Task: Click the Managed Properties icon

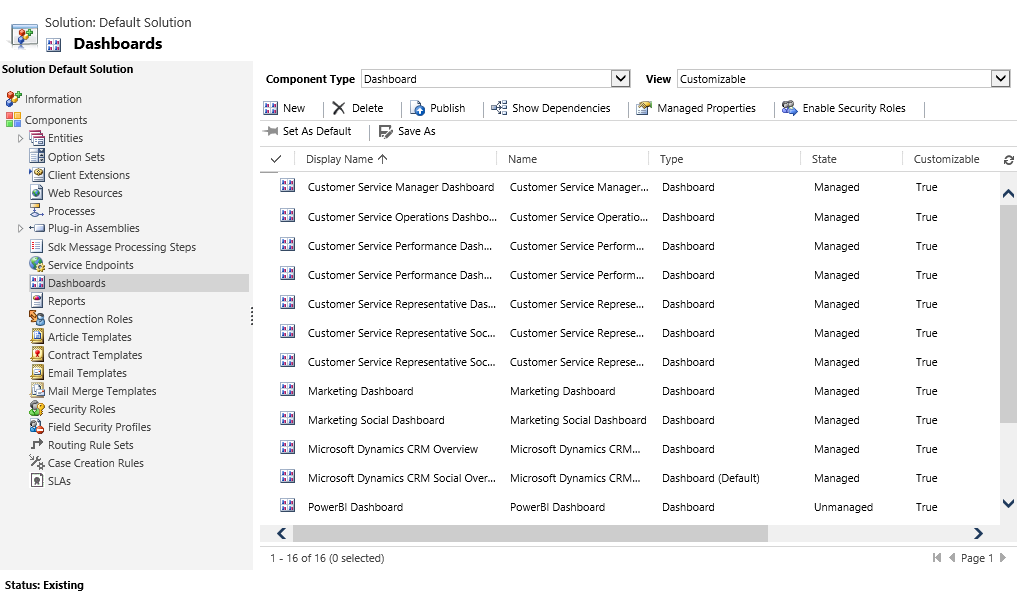Action: [645, 108]
